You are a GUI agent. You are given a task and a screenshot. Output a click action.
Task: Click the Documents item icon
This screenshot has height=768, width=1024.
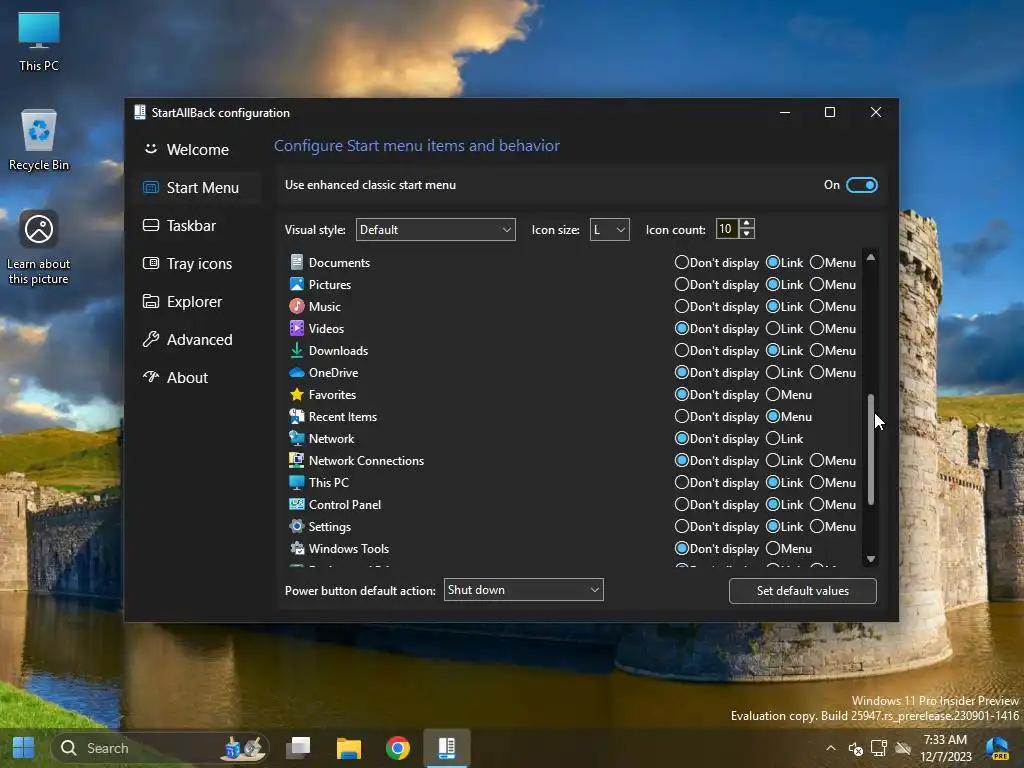[x=296, y=263]
